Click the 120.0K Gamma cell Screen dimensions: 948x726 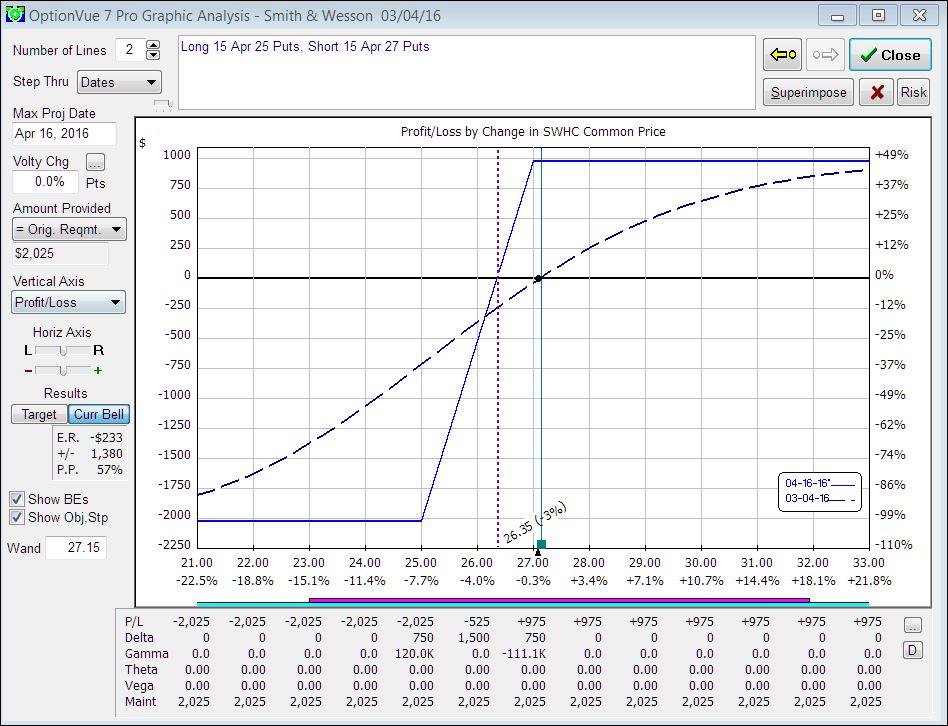(x=415, y=654)
